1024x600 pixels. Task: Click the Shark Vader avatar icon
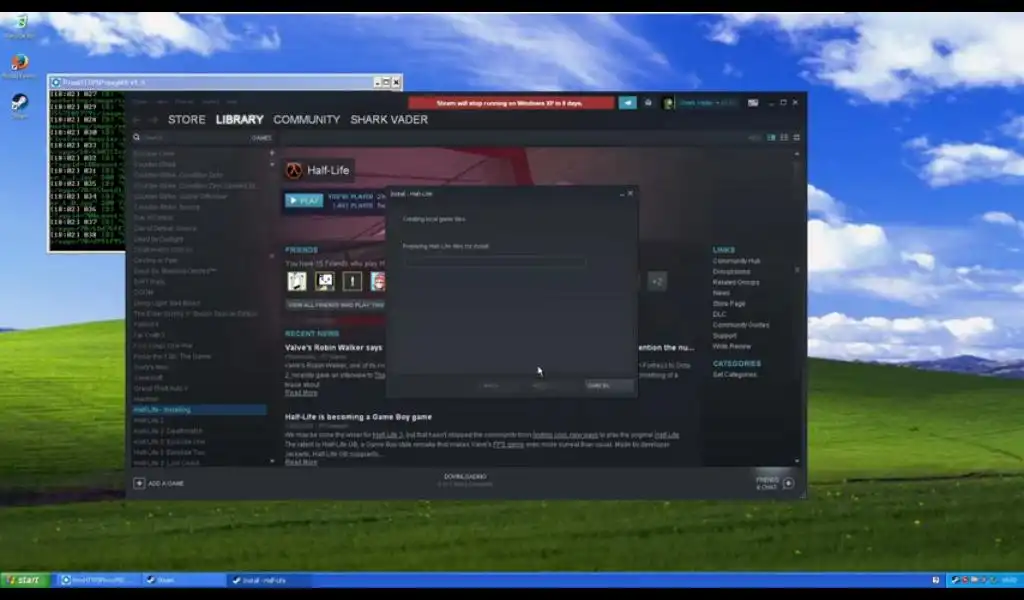(x=667, y=103)
